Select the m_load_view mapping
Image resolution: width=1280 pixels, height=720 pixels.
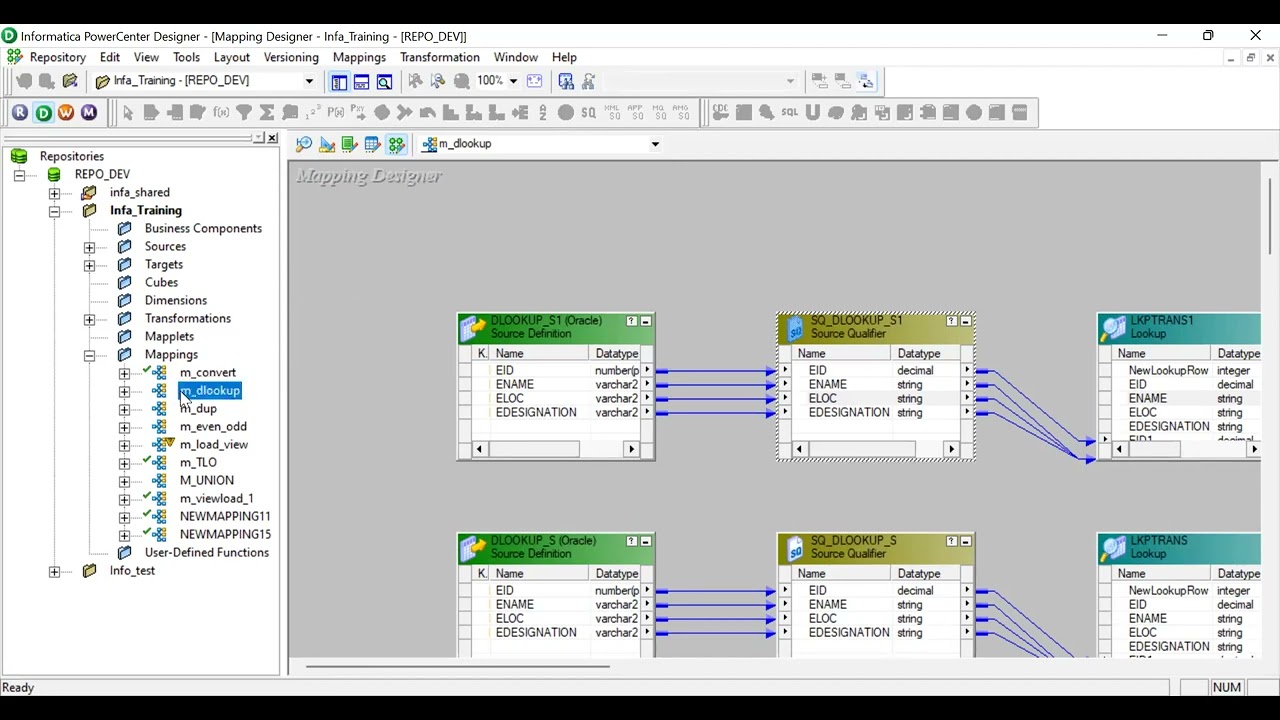click(x=214, y=445)
